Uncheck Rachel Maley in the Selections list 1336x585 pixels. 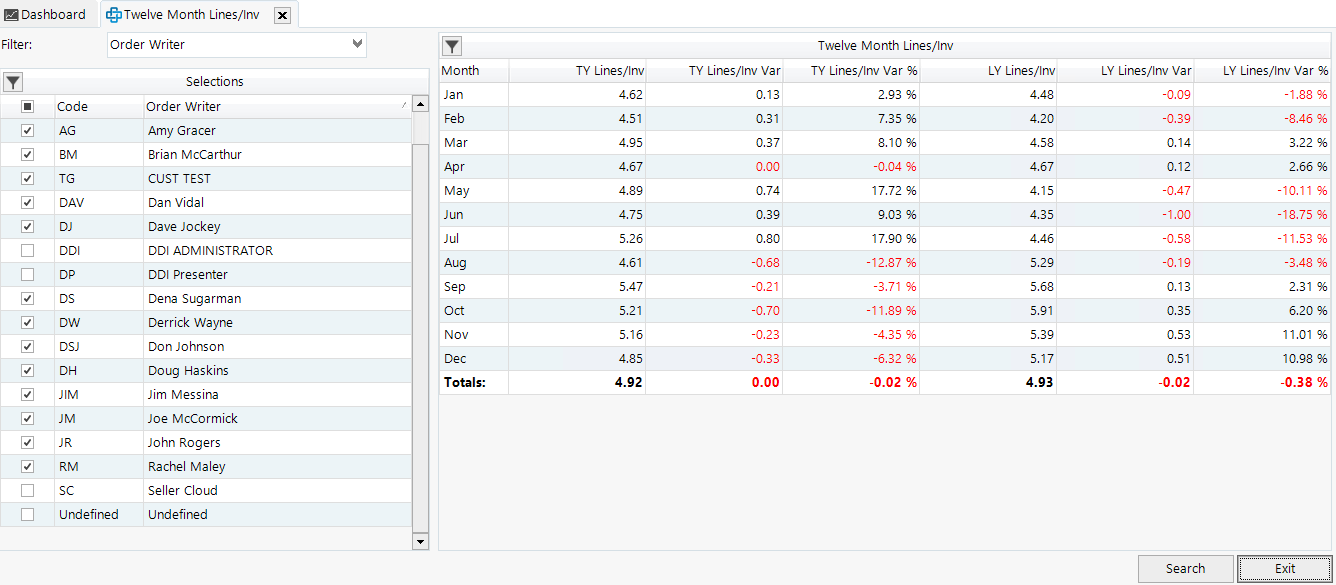point(28,466)
